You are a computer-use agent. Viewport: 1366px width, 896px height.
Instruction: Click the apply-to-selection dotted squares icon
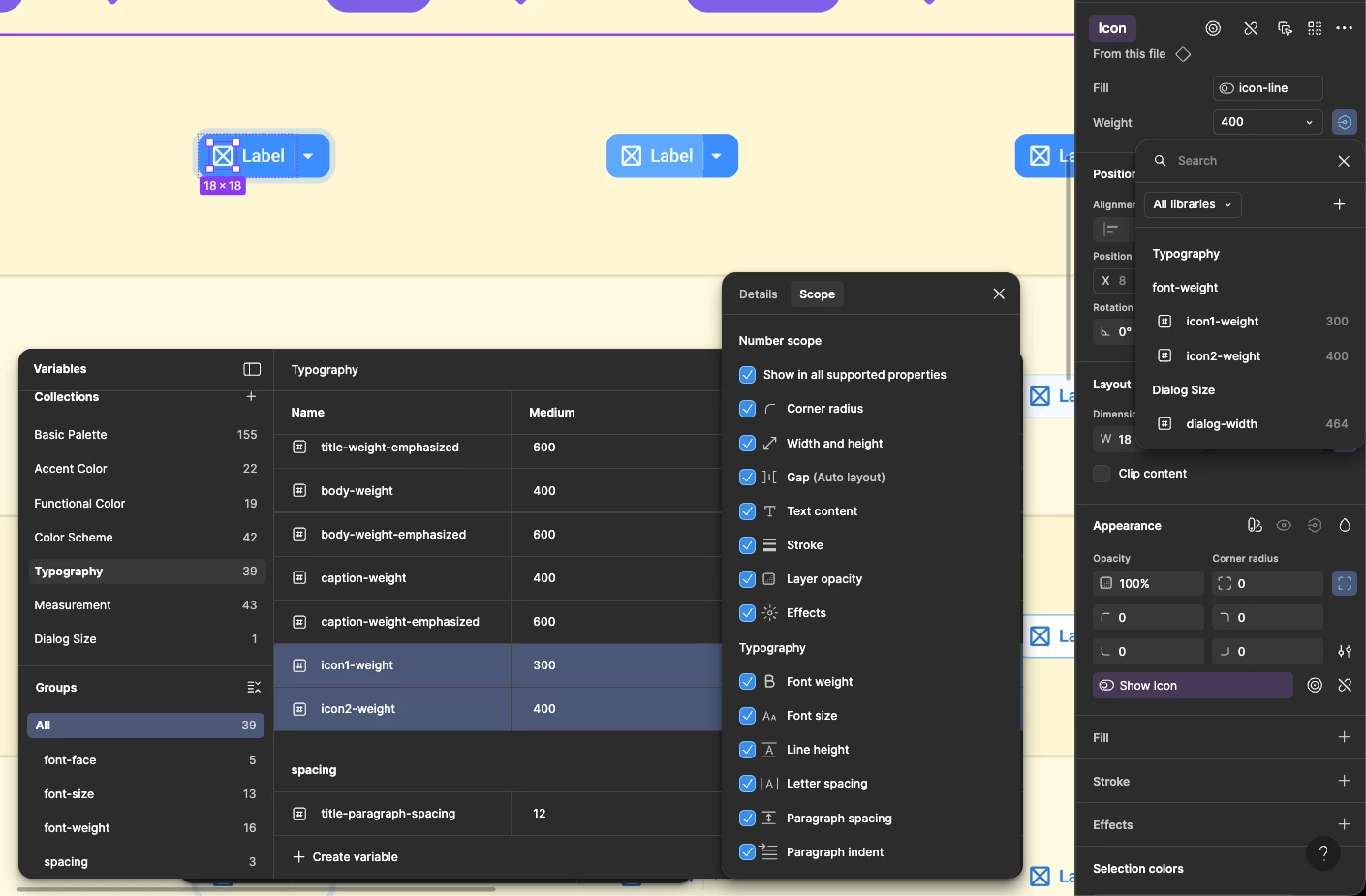(x=1315, y=28)
